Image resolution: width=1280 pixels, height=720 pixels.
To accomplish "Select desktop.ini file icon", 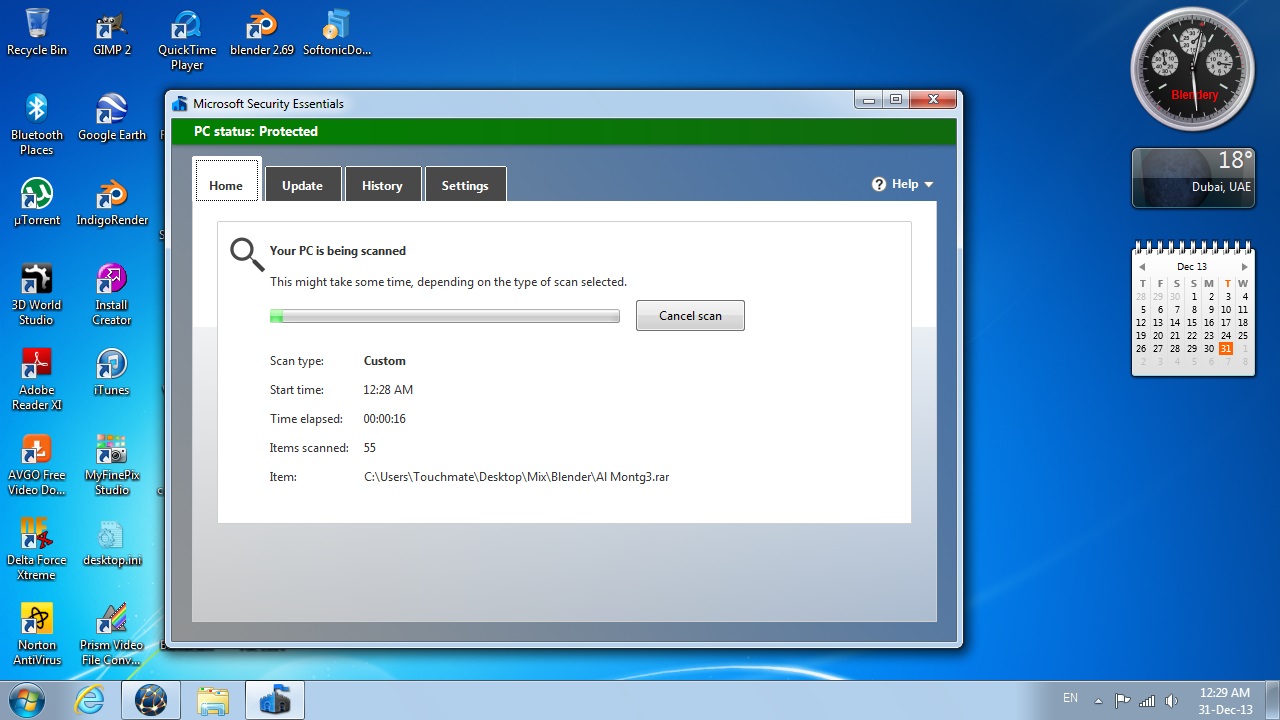I will coord(112,542).
